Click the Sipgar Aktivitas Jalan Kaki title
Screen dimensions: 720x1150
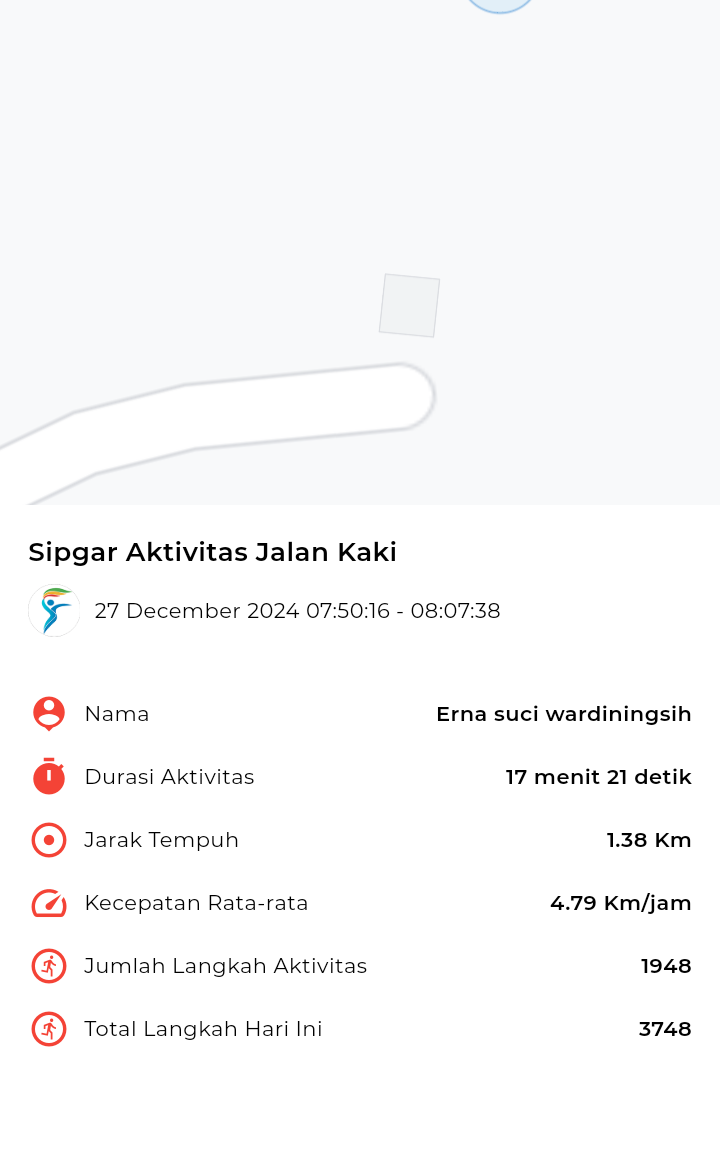point(213,552)
